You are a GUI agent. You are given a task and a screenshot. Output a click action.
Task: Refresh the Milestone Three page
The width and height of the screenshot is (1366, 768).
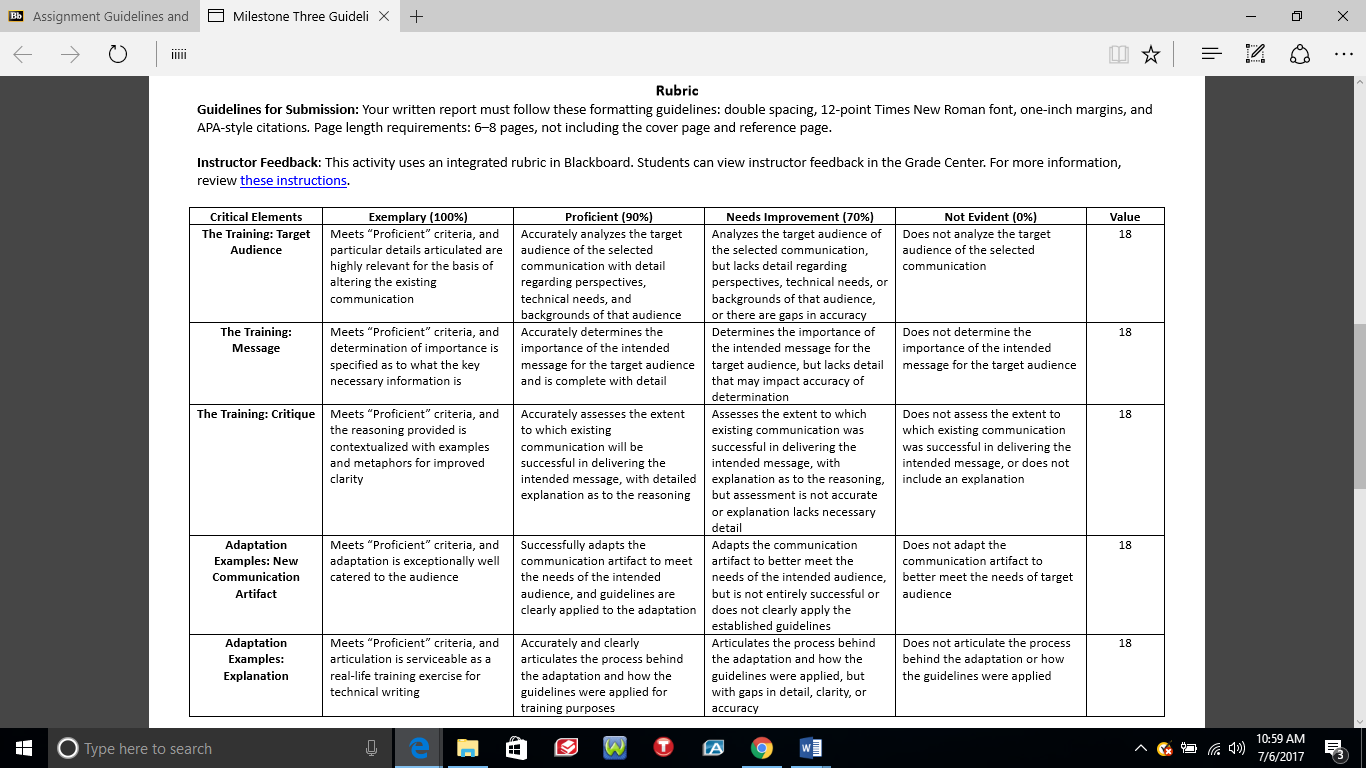[118, 54]
